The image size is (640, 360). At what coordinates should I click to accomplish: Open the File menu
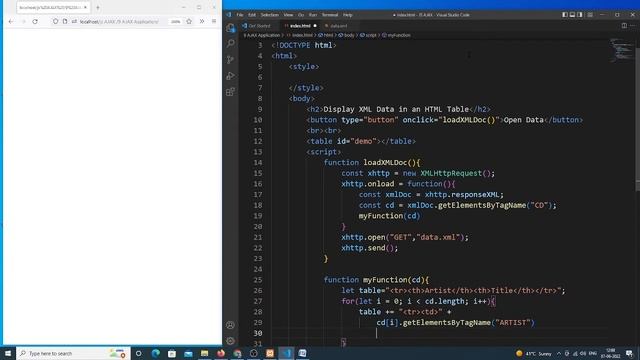pyautogui.click(x=240, y=15)
